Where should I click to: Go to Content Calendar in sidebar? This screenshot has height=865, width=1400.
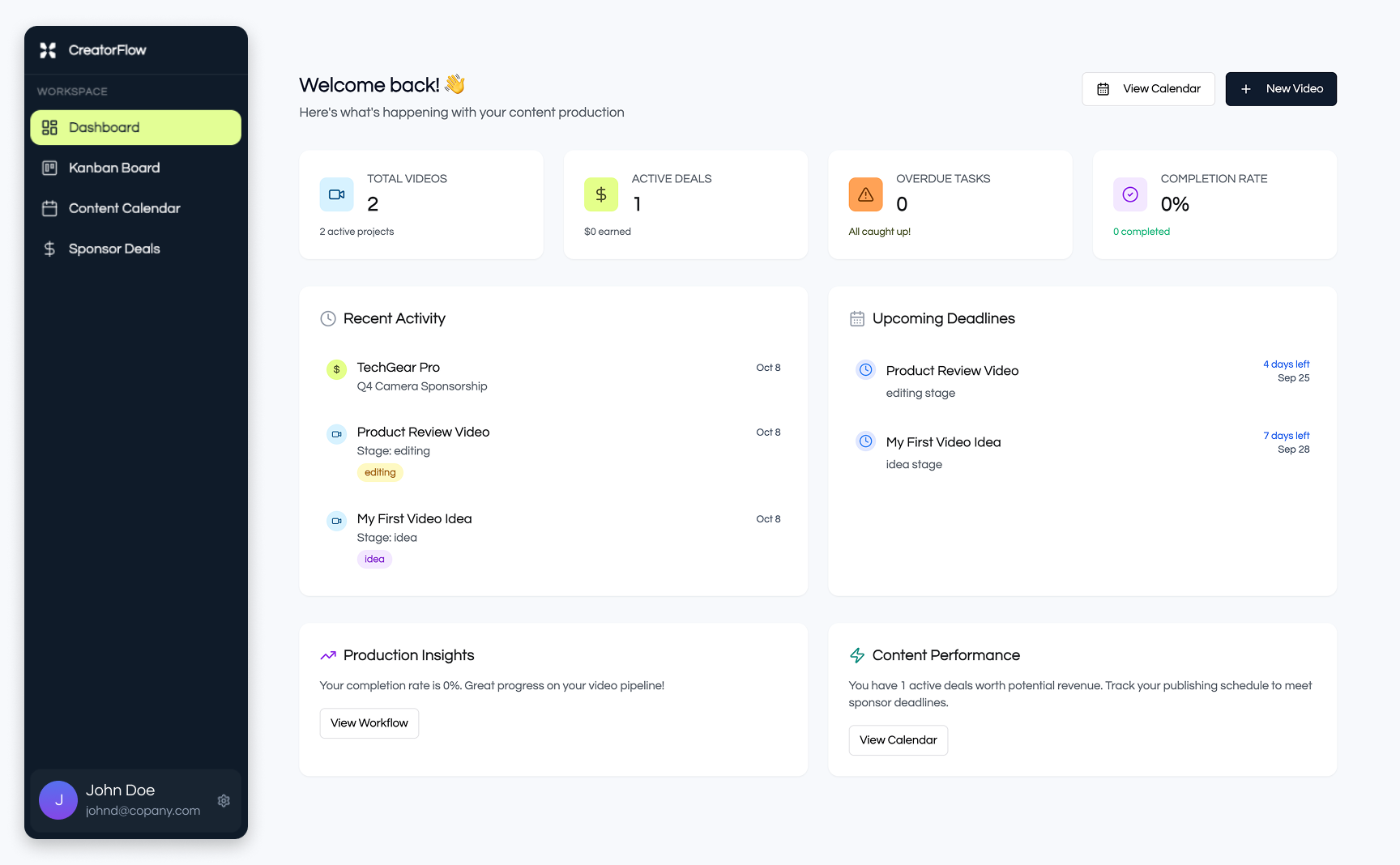(136, 208)
